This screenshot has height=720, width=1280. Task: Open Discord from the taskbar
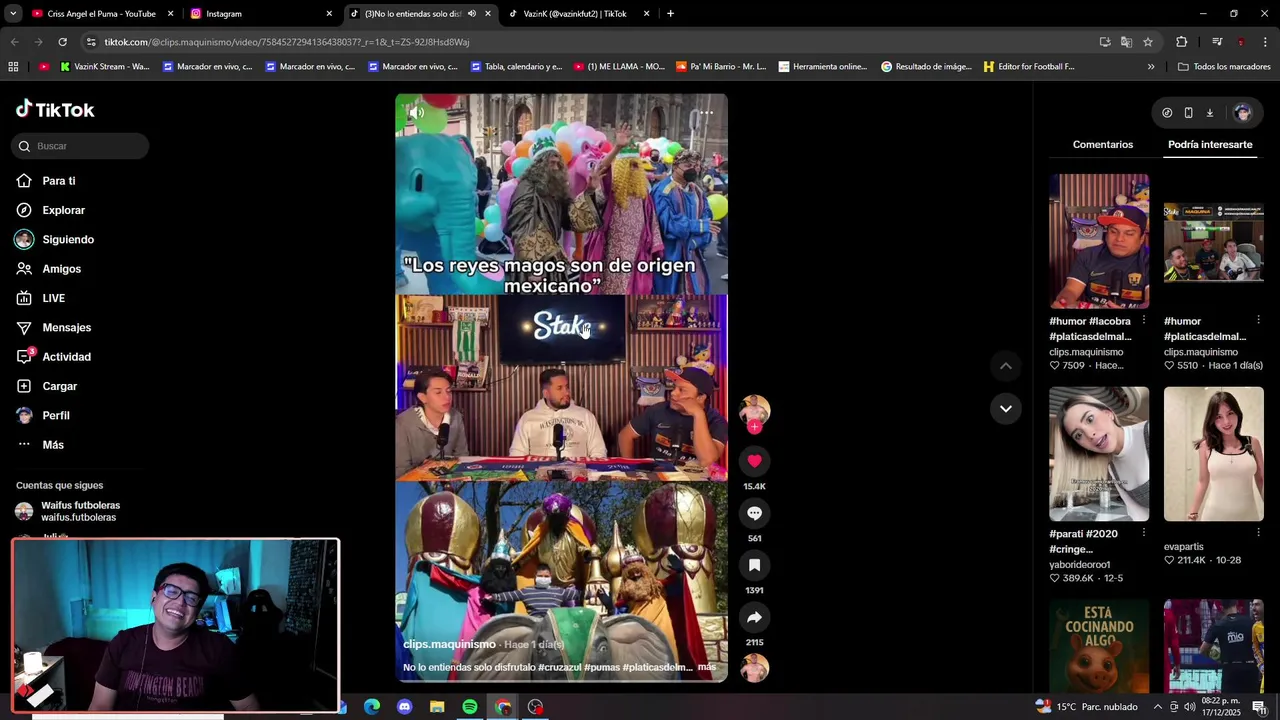(404, 707)
